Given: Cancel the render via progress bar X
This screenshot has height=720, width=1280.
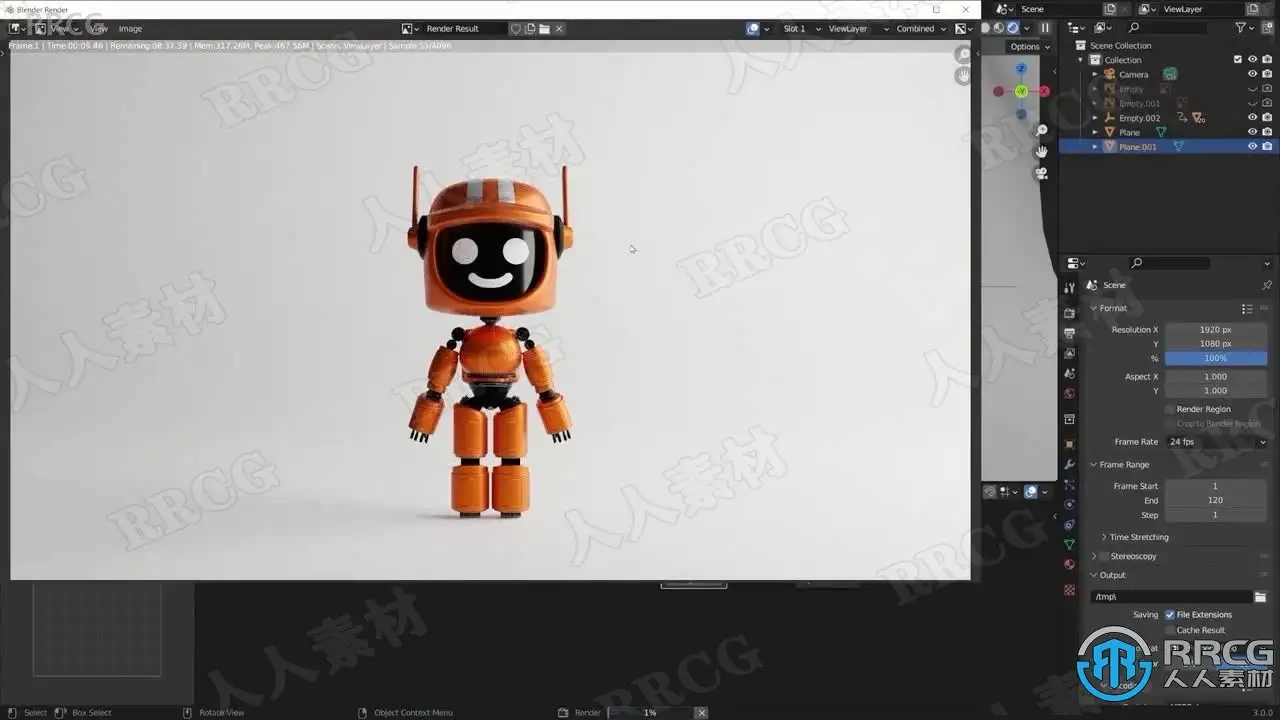Looking at the screenshot, I should (x=701, y=712).
